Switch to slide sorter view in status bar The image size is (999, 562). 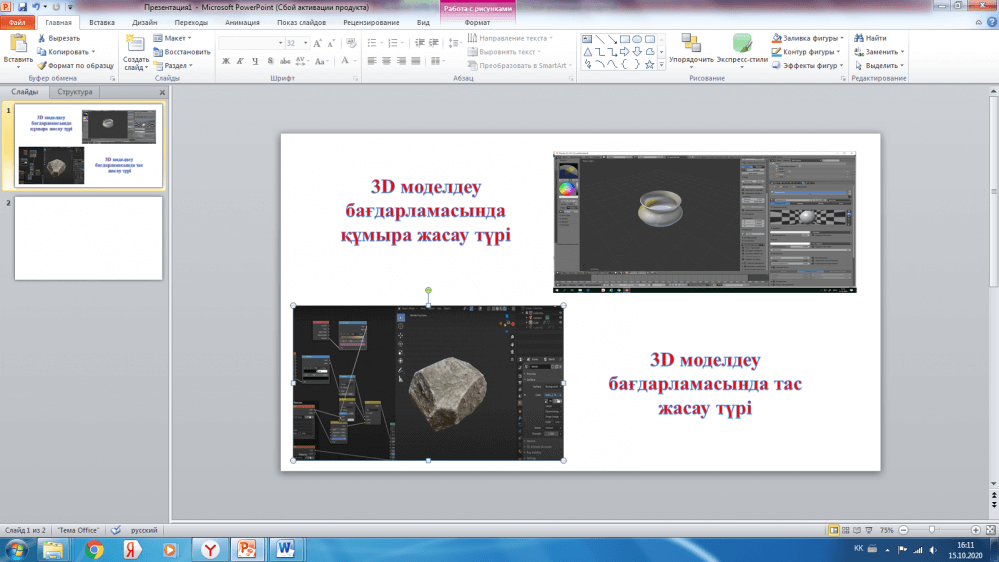click(x=846, y=530)
